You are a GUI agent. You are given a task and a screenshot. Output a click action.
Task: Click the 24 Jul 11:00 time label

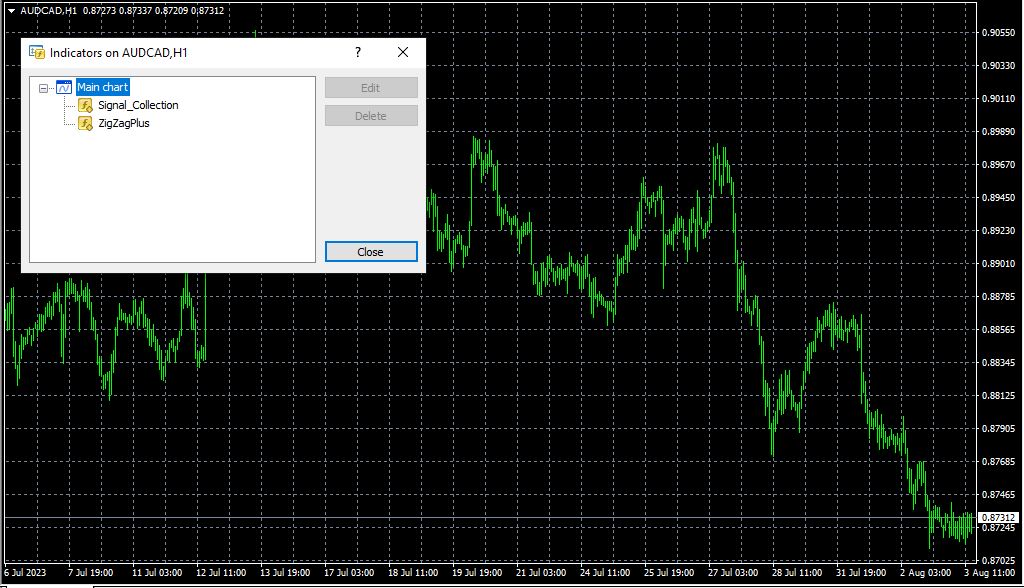click(x=605, y=572)
